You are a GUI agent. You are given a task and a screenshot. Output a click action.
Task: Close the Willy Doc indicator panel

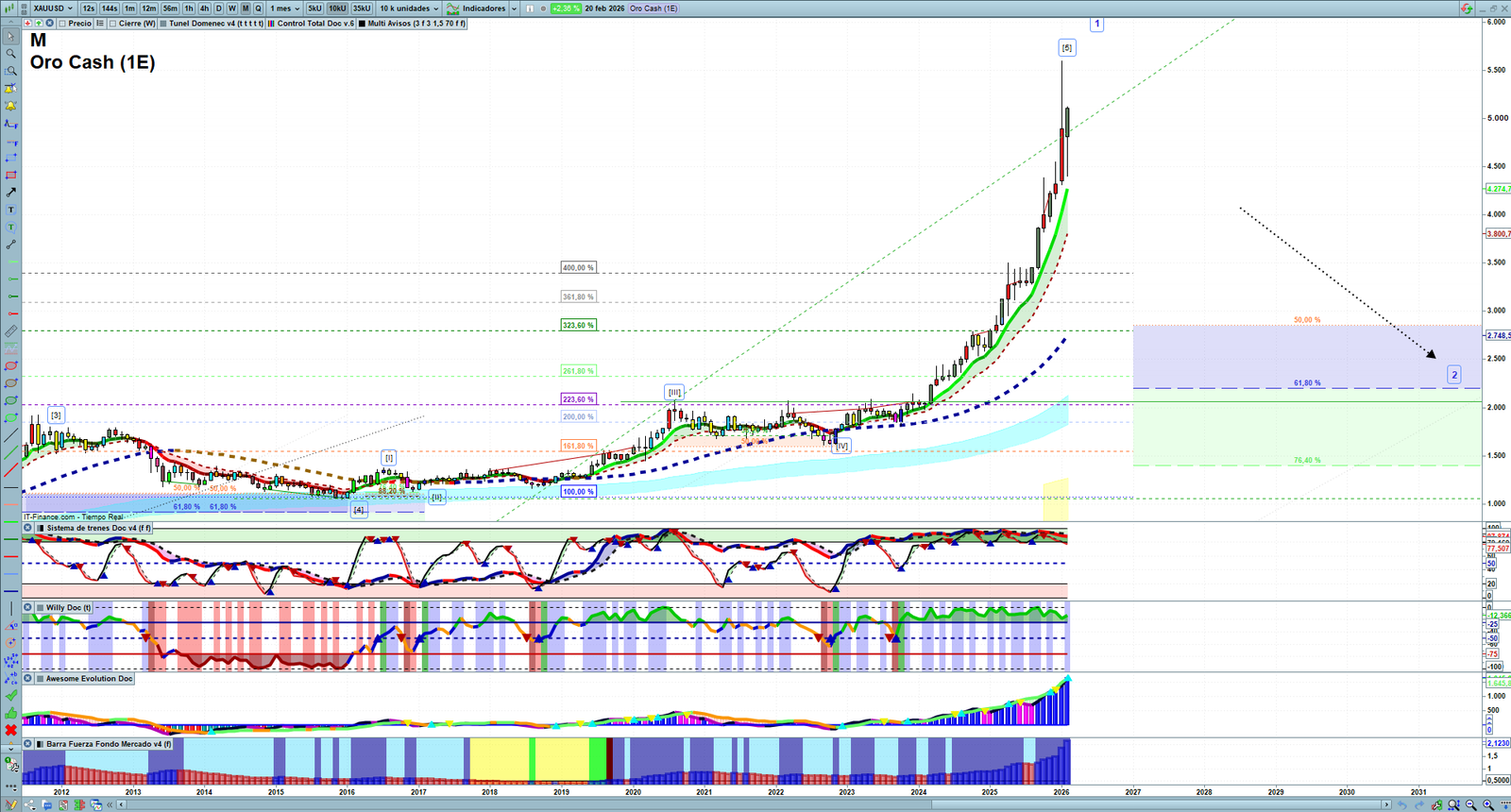coord(28,608)
